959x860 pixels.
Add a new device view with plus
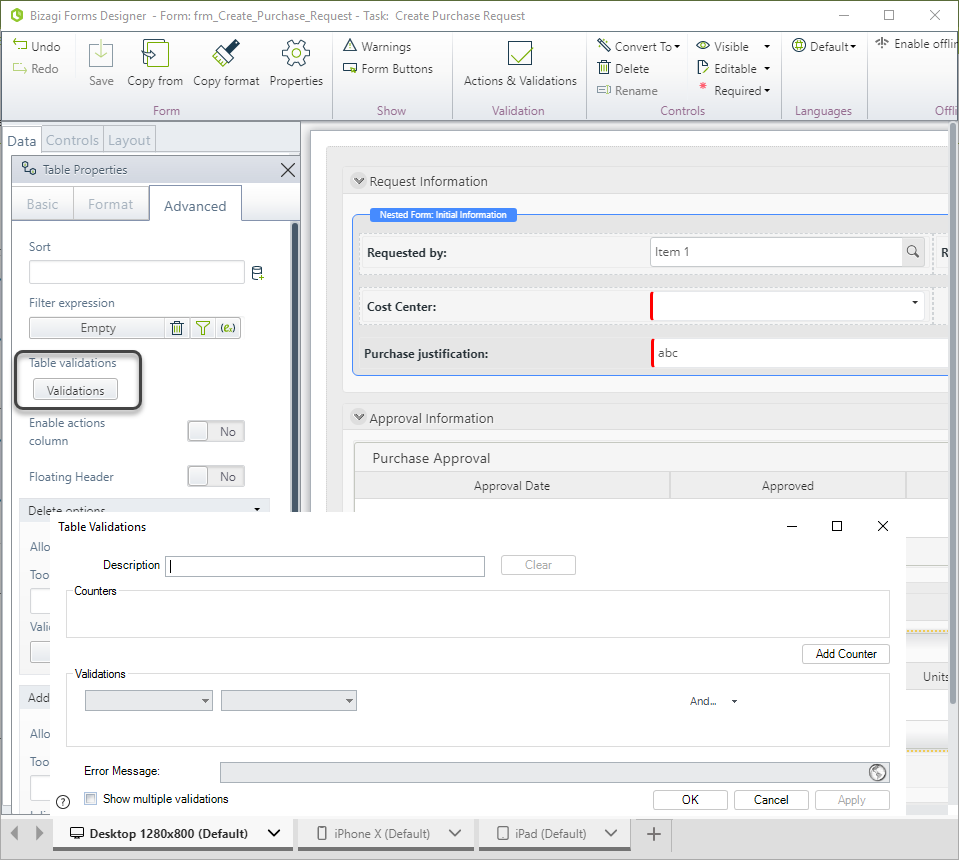pyautogui.click(x=654, y=834)
